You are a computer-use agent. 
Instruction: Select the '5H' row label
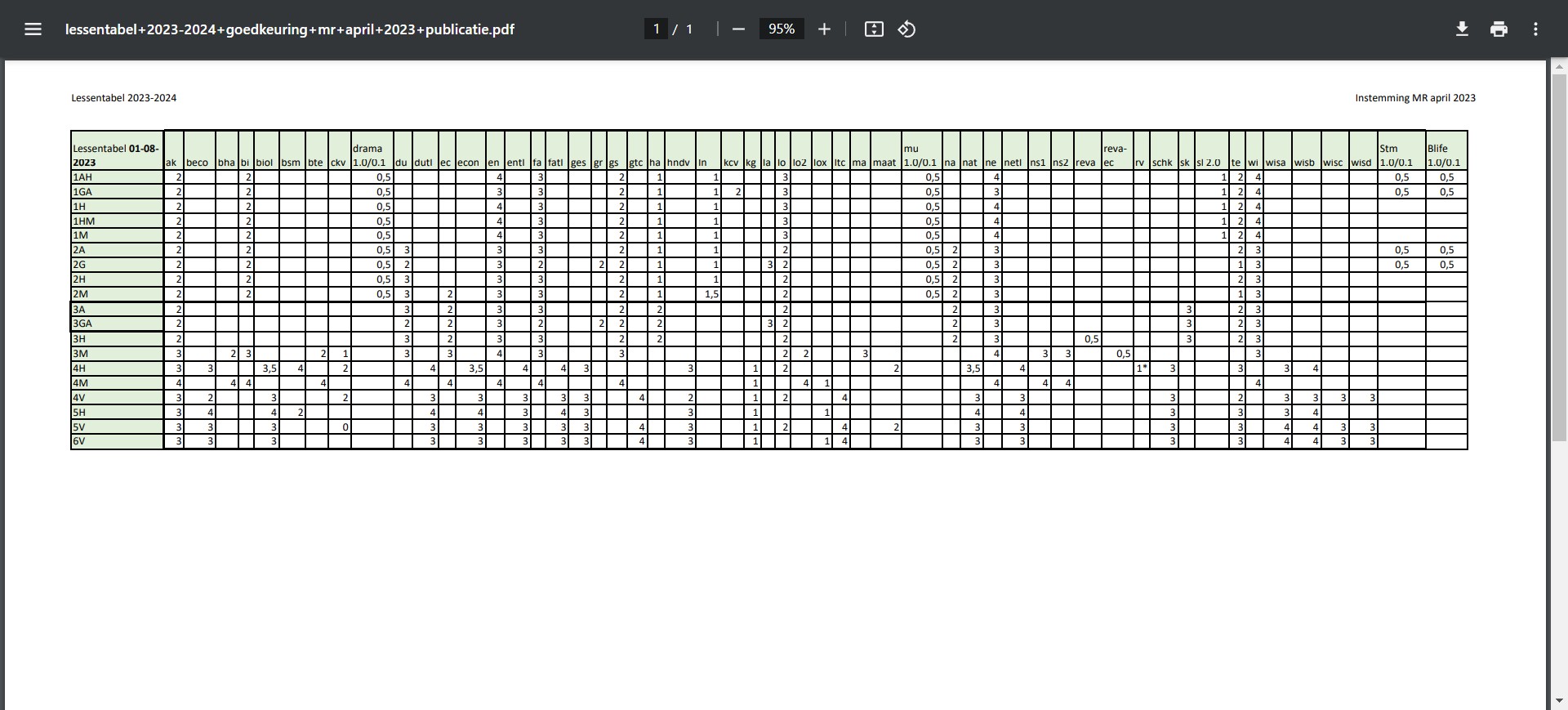pyautogui.click(x=118, y=413)
